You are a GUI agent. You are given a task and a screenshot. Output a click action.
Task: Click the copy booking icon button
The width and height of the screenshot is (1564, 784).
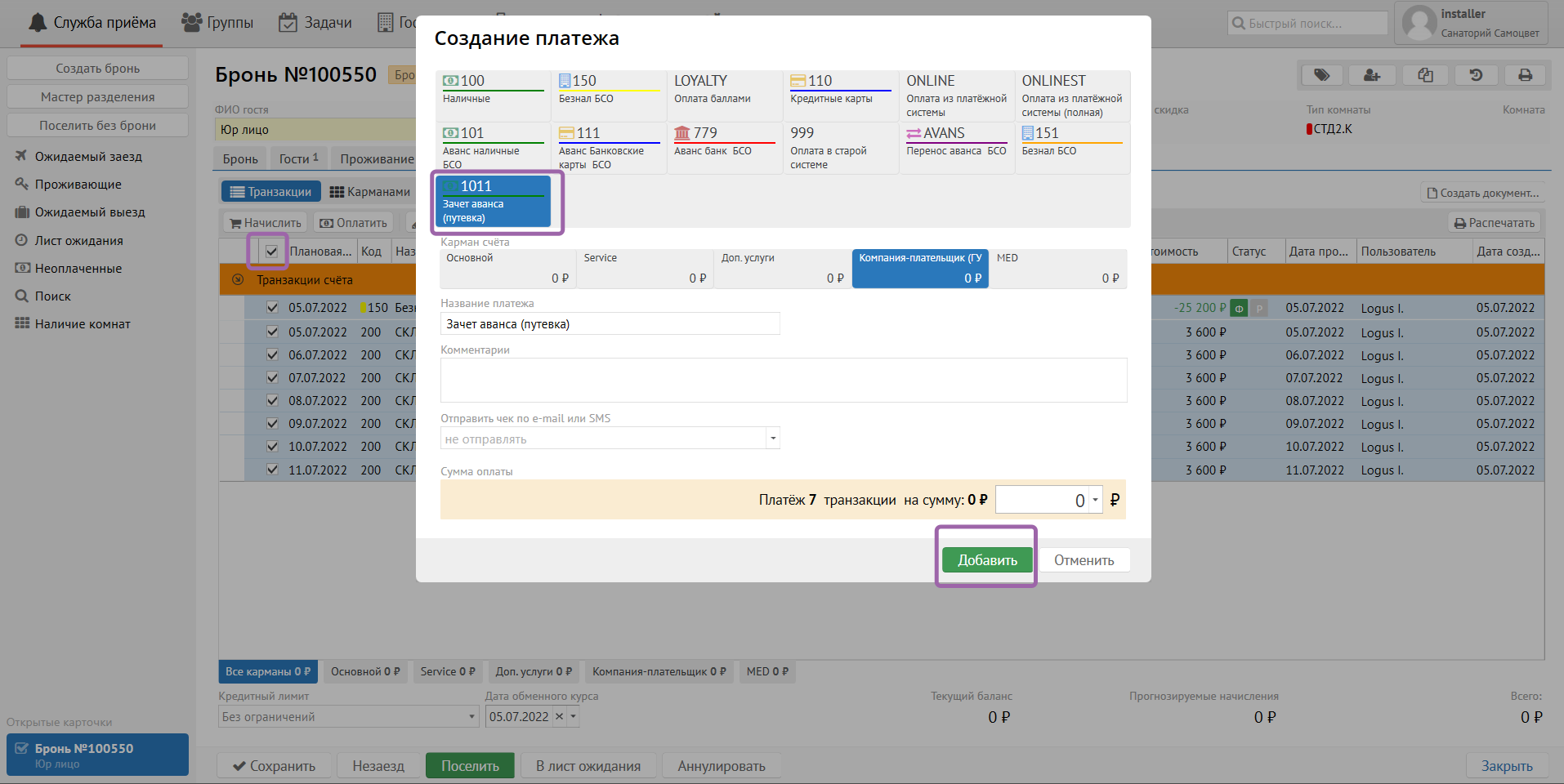point(1425,75)
